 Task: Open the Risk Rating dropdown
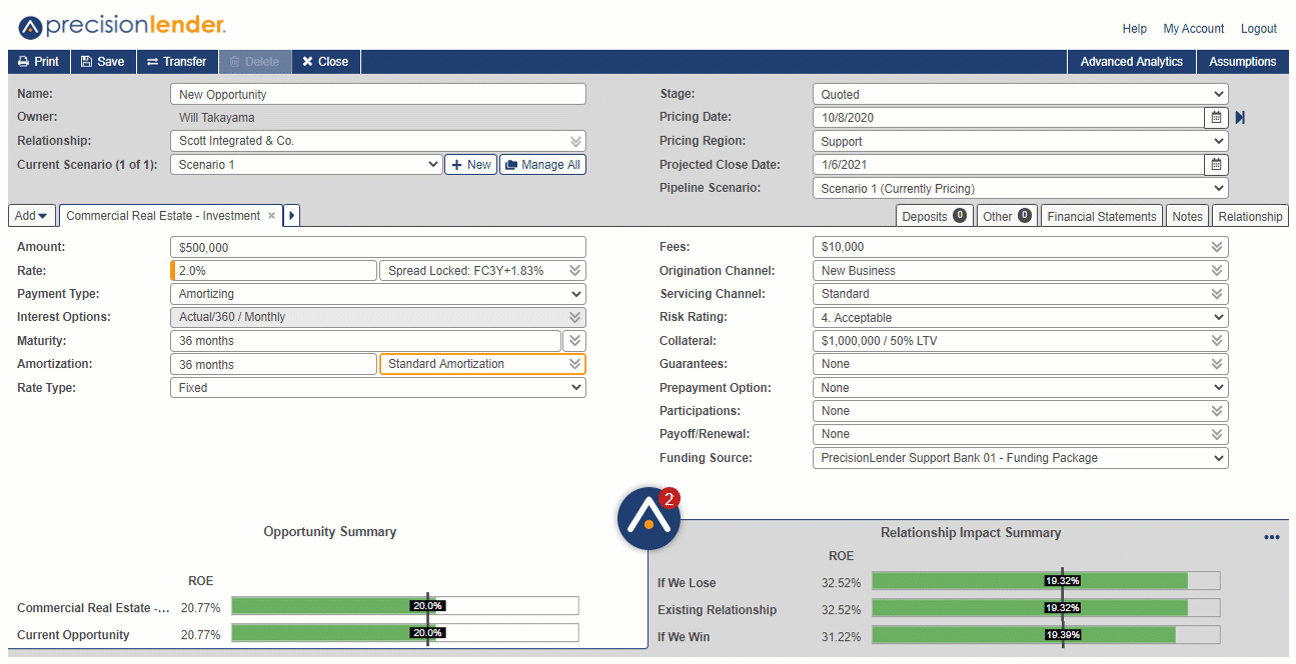pos(1020,318)
